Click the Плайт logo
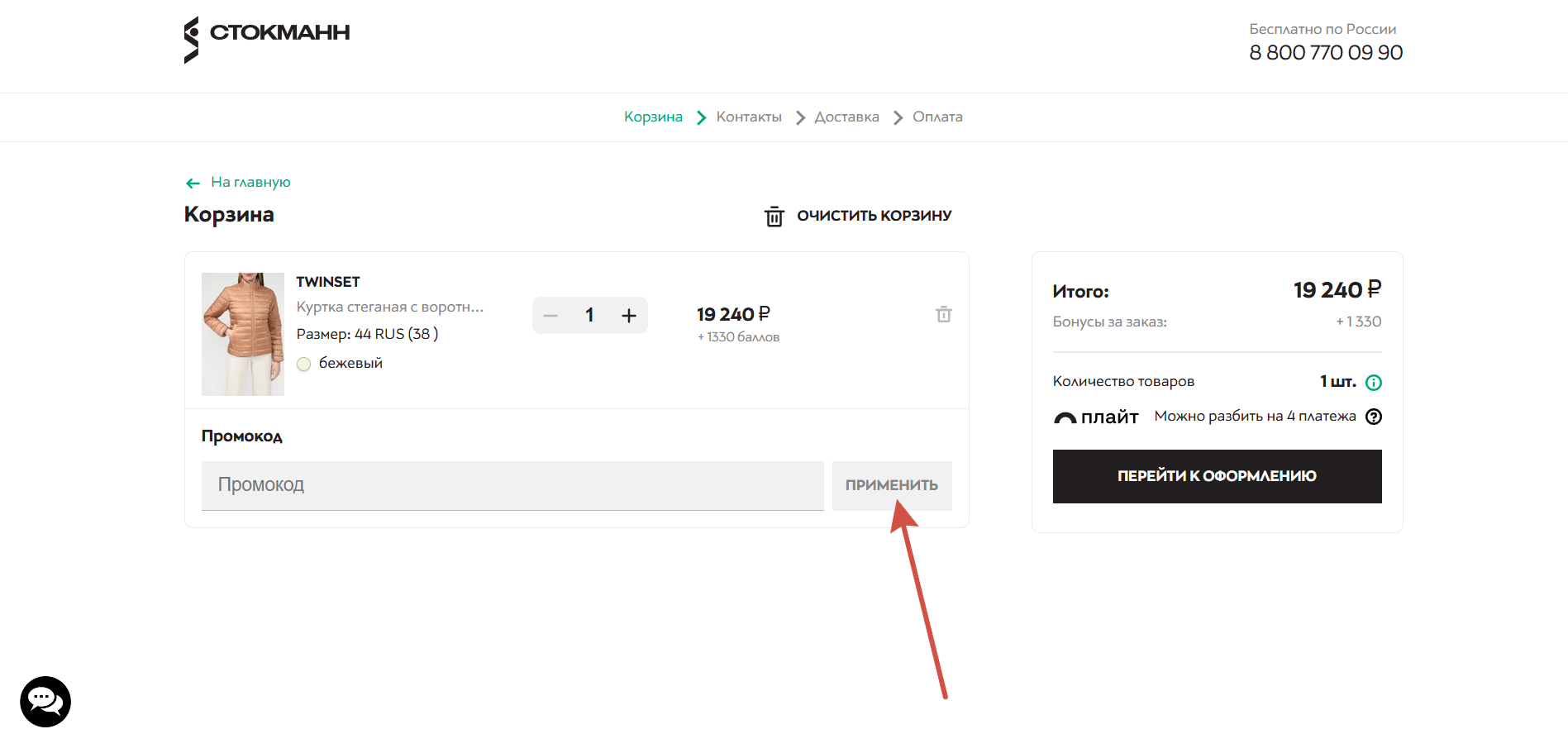This screenshot has height=753, width=1568. pyautogui.click(x=1096, y=417)
